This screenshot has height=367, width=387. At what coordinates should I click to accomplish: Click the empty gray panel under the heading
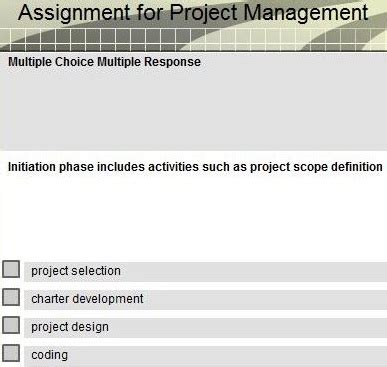(193, 108)
